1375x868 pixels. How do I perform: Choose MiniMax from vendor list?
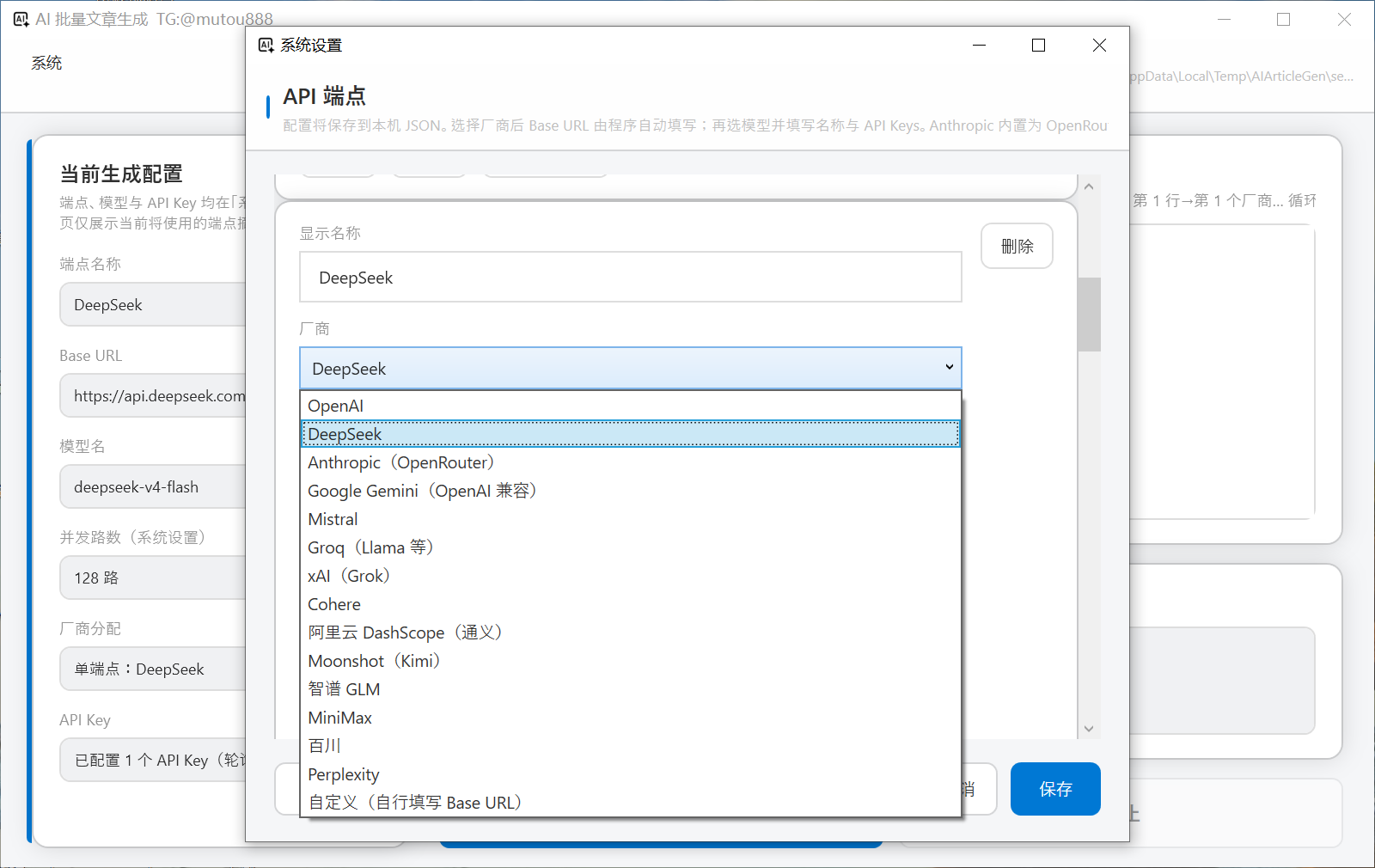coord(630,718)
